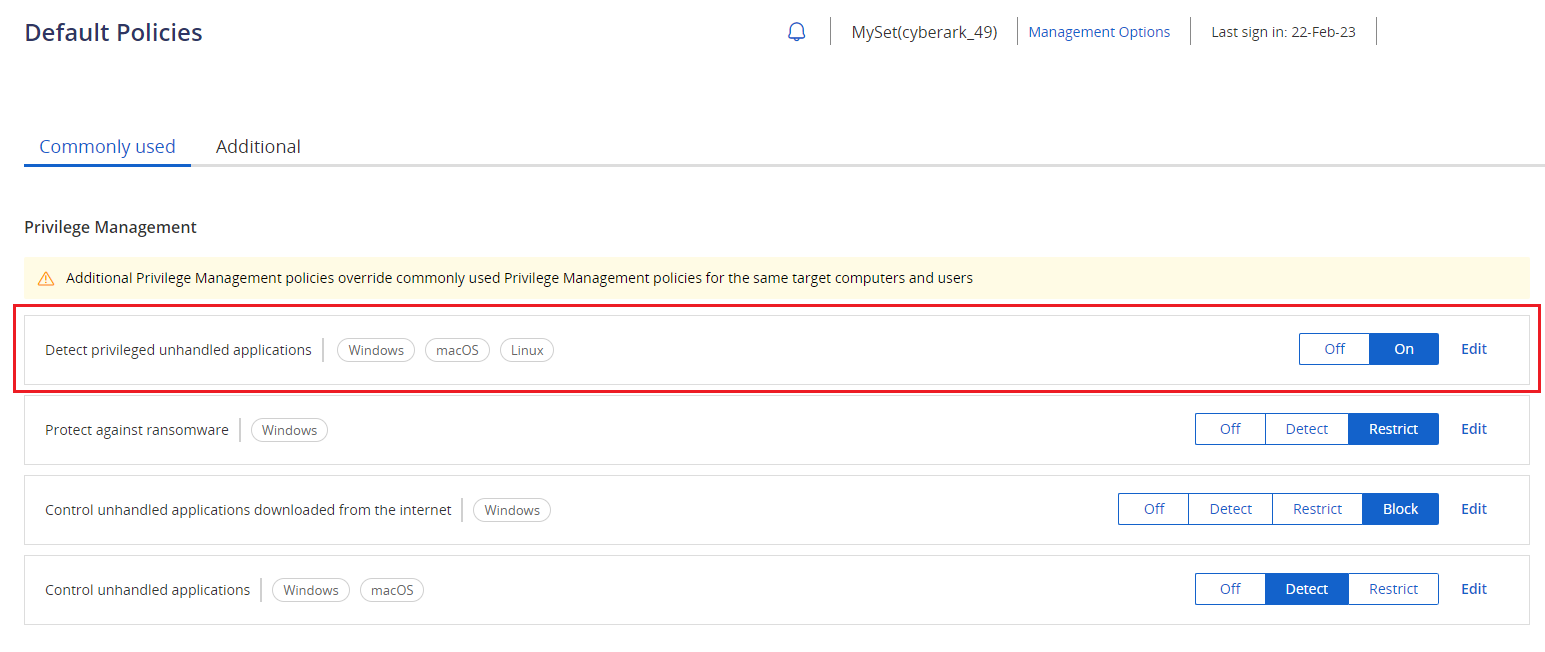Select Block for internet-downloaded applications policy
Screen dimensions: 1545x652
pyautogui.click(x=1400, y=508)
